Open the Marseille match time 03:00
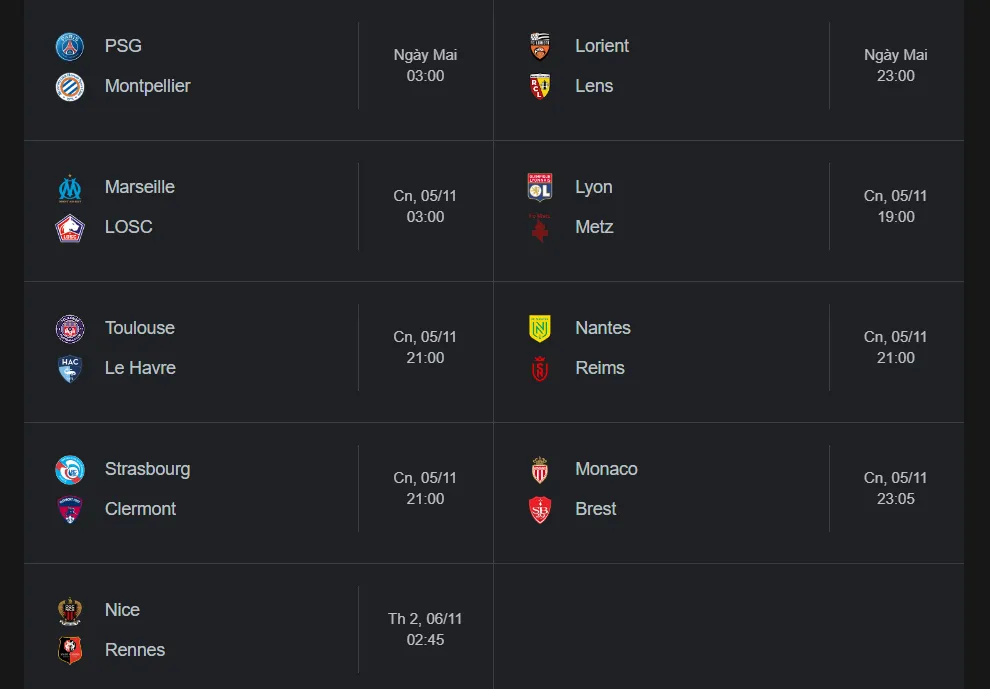This screenshot has width=990, height=689. tap(425, 217)
